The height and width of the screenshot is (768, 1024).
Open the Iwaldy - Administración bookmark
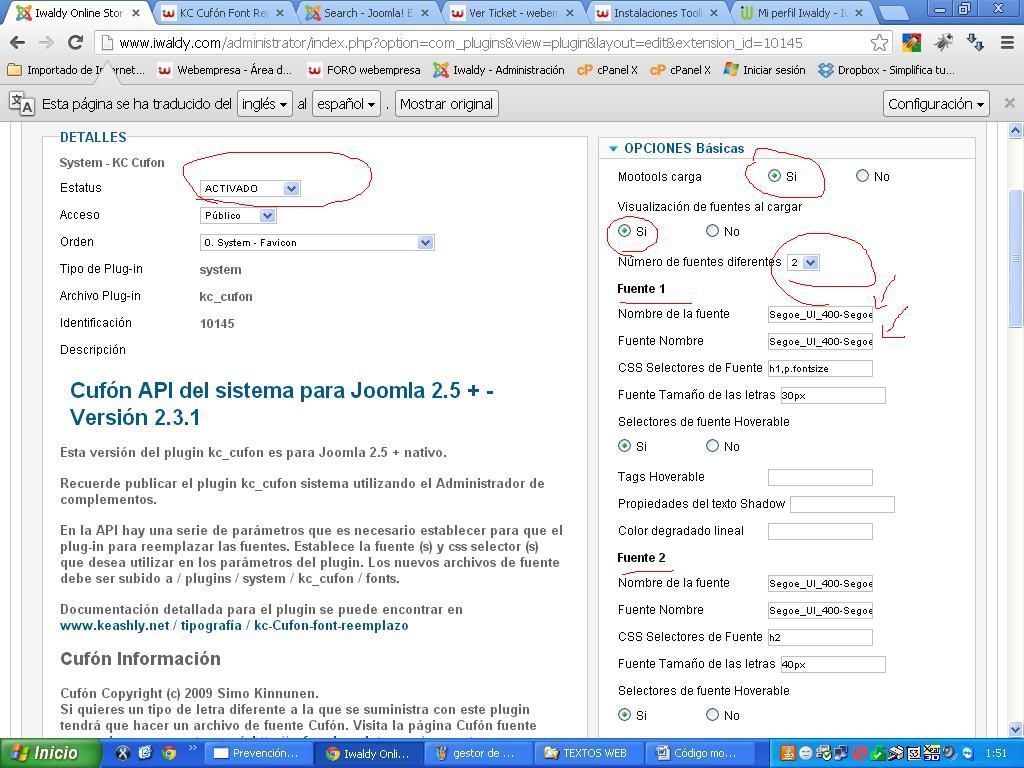pyautogui.click(x=500, y=70)
